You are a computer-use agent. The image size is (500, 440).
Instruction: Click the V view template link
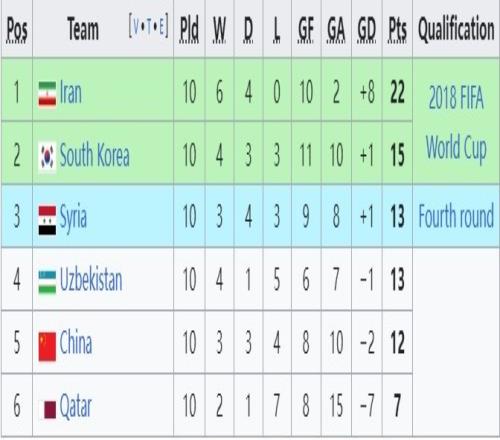(x=136, y=27)
